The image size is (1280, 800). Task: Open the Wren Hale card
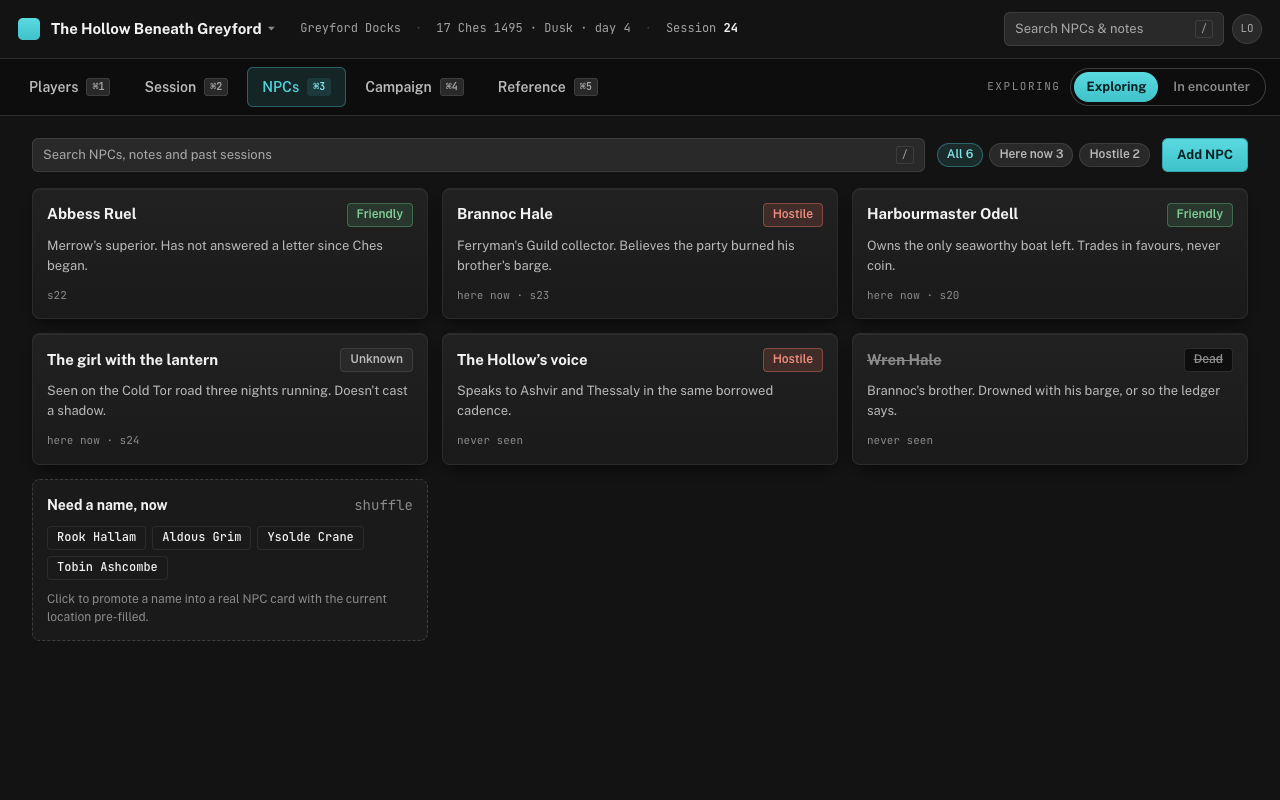1050,399
